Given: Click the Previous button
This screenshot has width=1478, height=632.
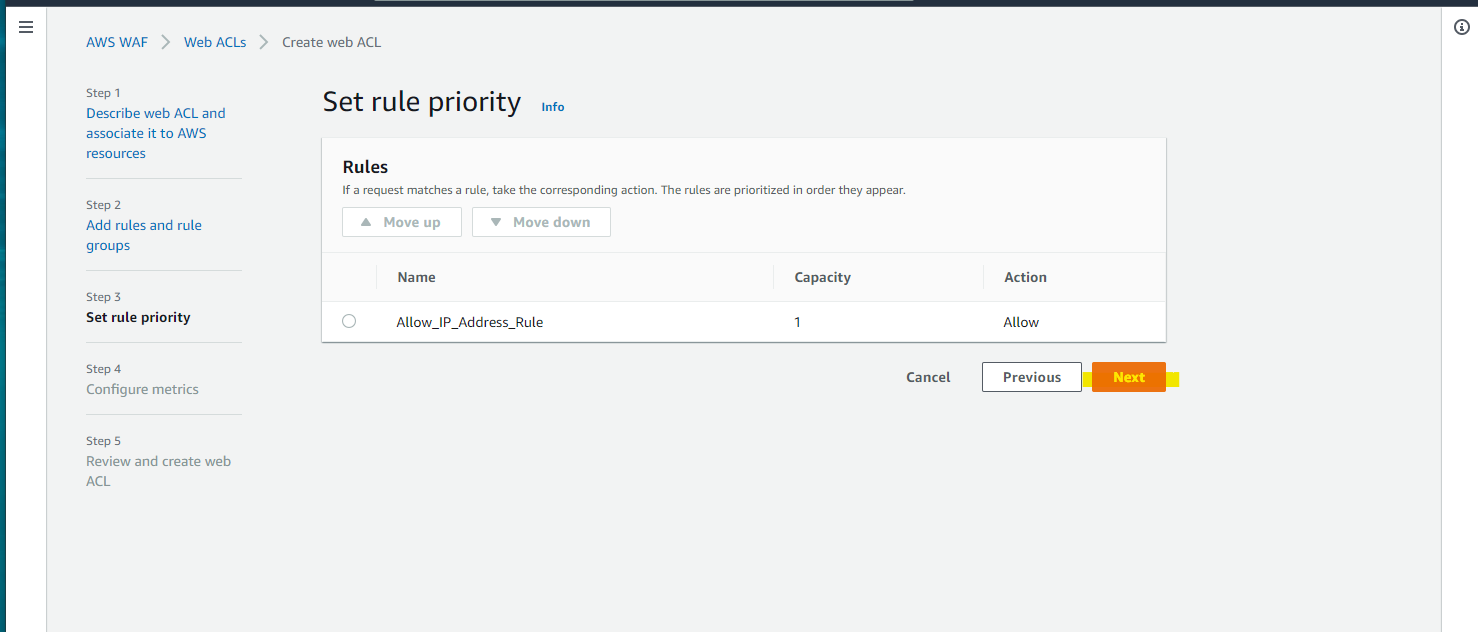Looking at the screenshot, I should (x=1031, y=376).
